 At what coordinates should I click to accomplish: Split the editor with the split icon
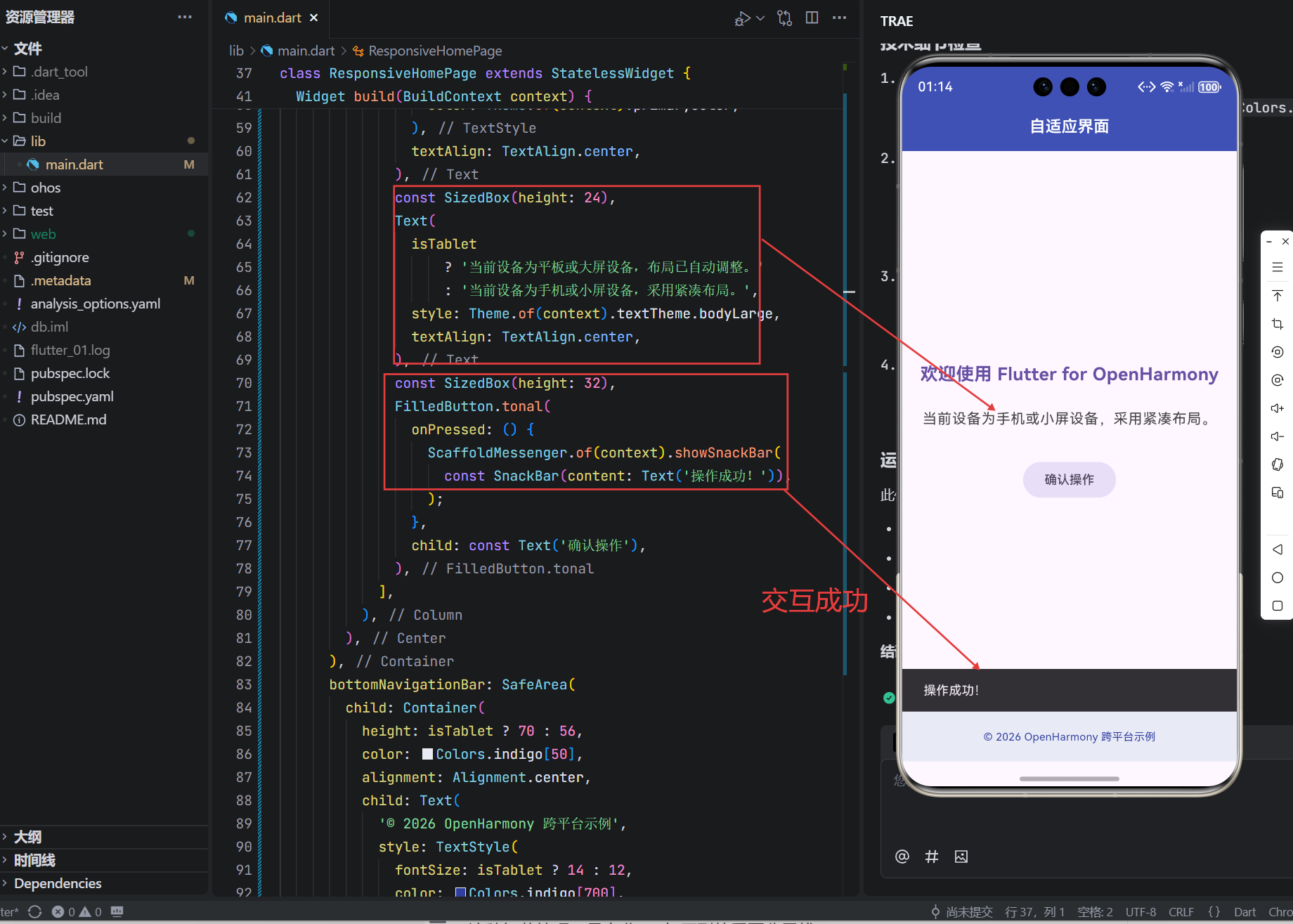(x=812, y=18)
